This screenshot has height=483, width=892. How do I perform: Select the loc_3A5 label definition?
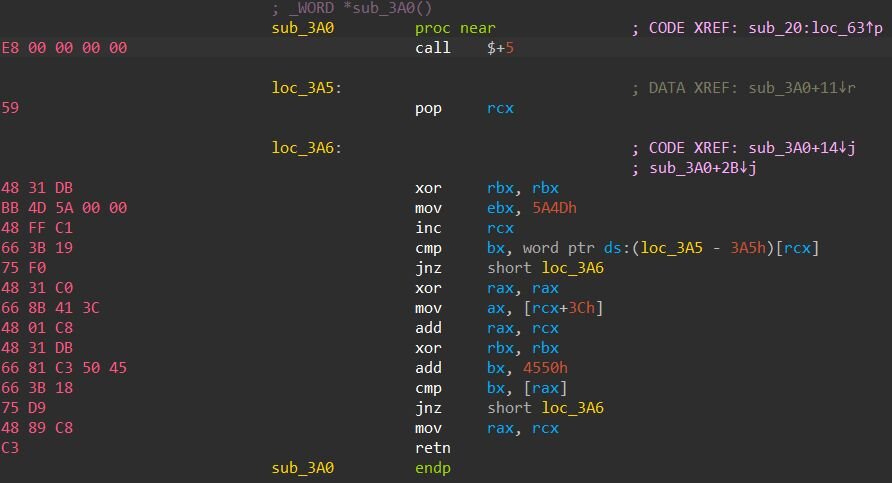304,88
